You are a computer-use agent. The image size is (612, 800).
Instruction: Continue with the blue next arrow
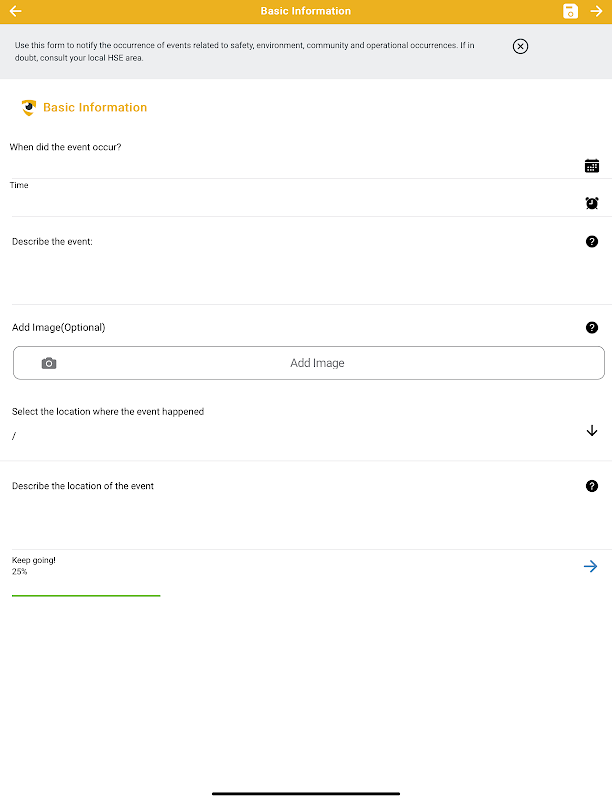point(590,566)
